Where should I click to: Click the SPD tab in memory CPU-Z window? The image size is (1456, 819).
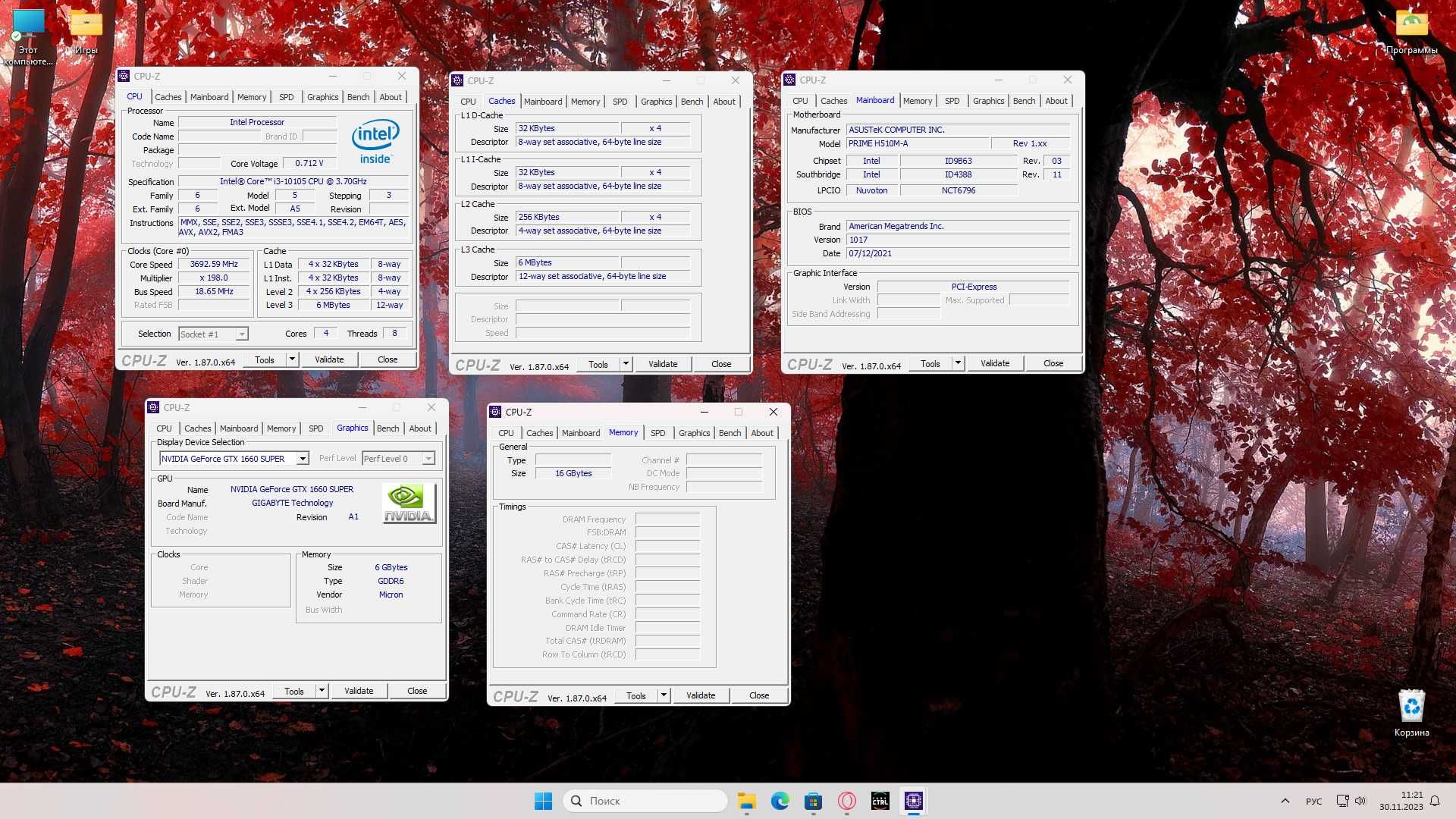[x=658, y=432]
